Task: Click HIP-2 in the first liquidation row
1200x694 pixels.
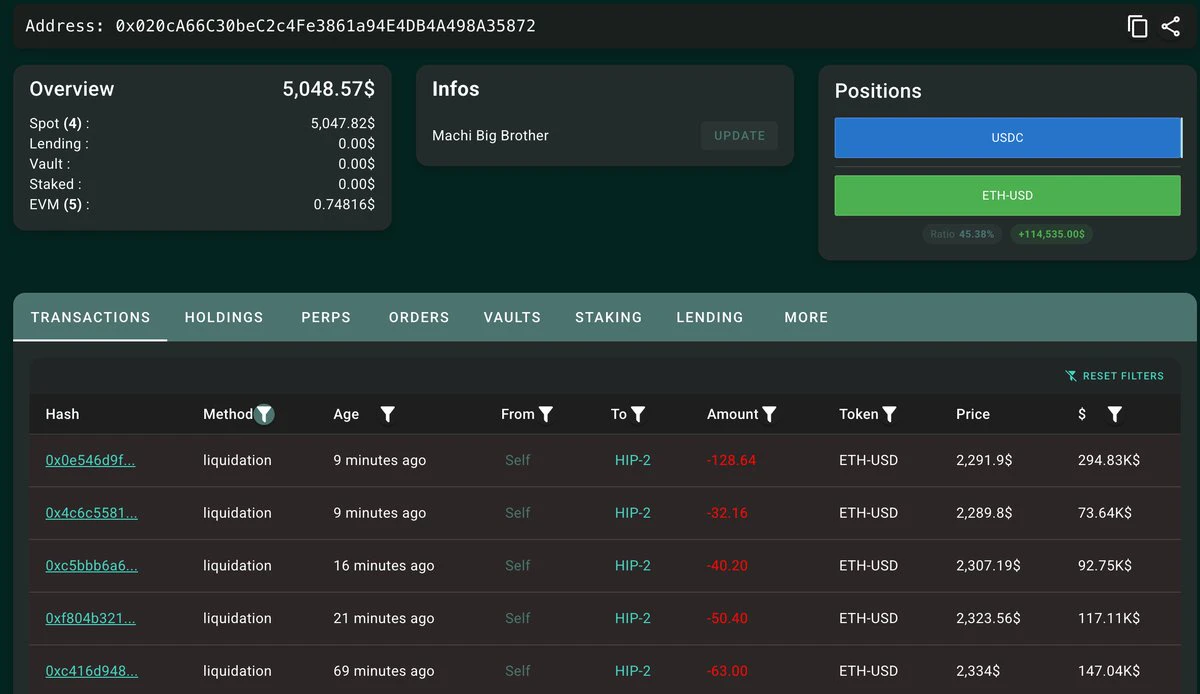Action: pyautogui.click(x=633, y=460)
